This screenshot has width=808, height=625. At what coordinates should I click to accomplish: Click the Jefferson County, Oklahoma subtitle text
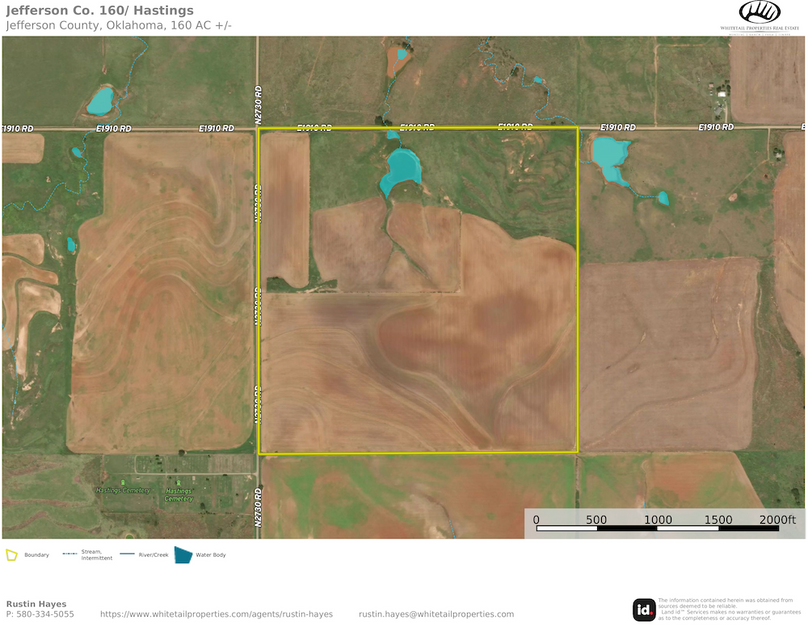coord(118,25)
